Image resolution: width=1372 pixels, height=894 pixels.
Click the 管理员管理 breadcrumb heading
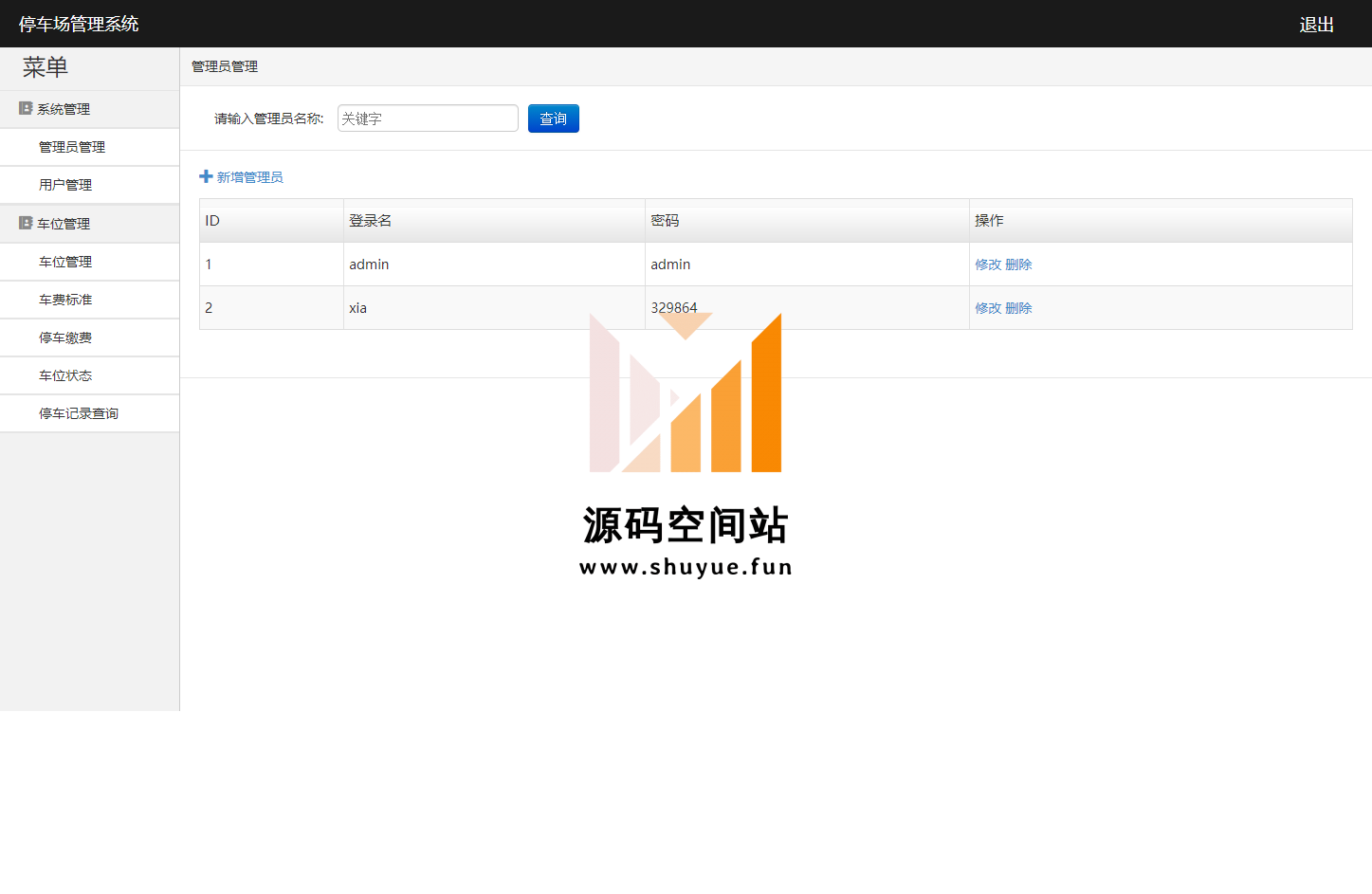pyautogui.click(x=225, y=66)
